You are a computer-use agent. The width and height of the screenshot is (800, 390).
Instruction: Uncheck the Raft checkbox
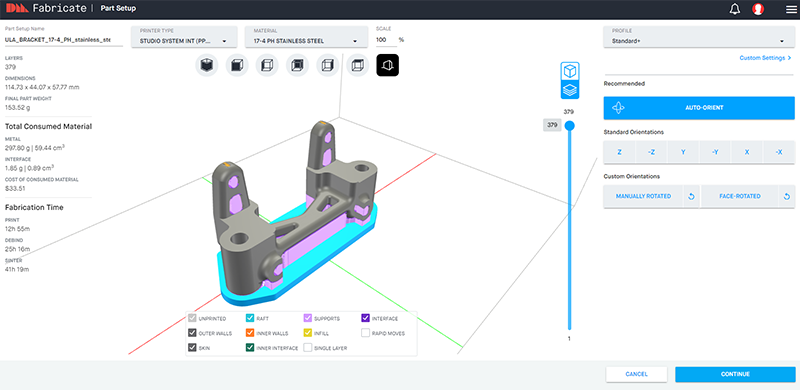(250, 319)
